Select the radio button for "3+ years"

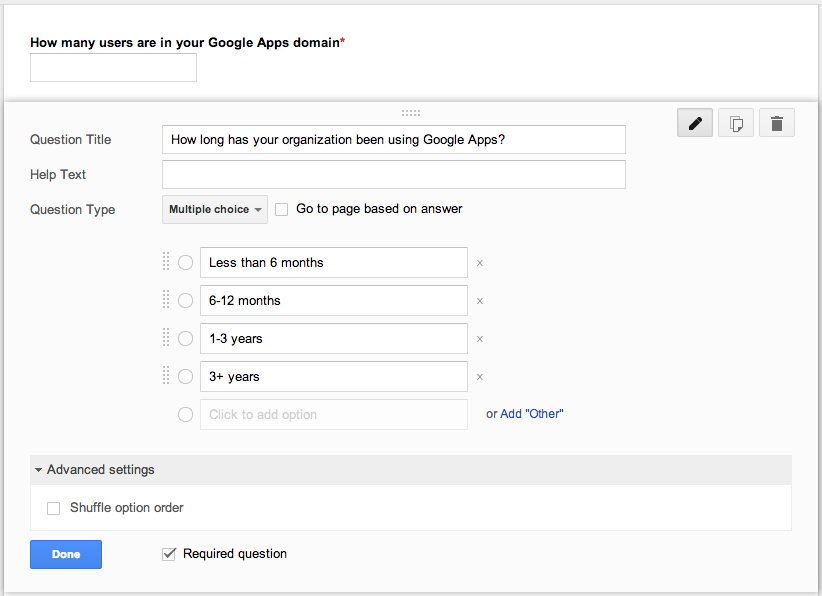pyautogui.click(x=185, y=377)
